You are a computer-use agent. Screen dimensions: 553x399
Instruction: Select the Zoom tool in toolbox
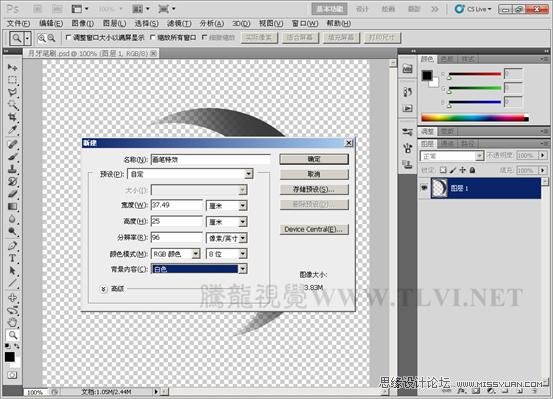click(x=12, y=335)
